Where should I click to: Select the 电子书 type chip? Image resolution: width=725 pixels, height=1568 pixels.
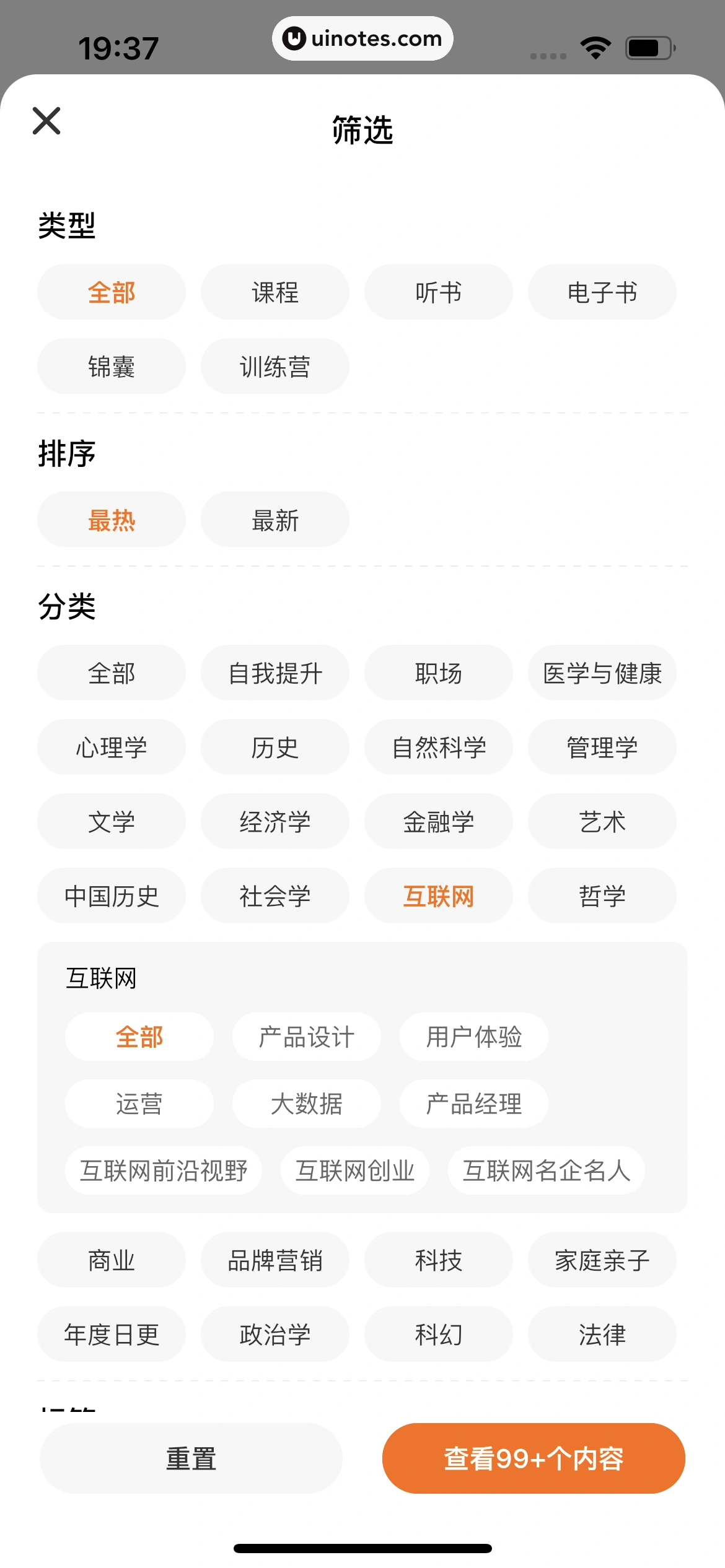click(x=602, y=292)
